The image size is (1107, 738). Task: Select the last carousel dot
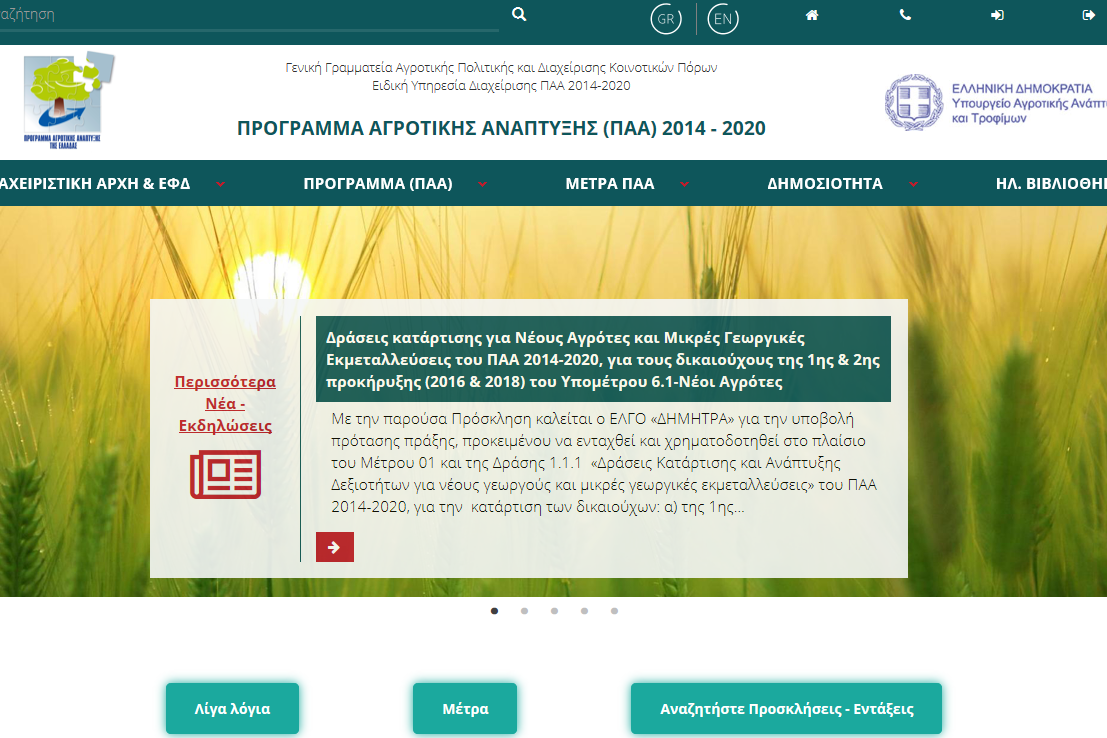coord(614,610)
